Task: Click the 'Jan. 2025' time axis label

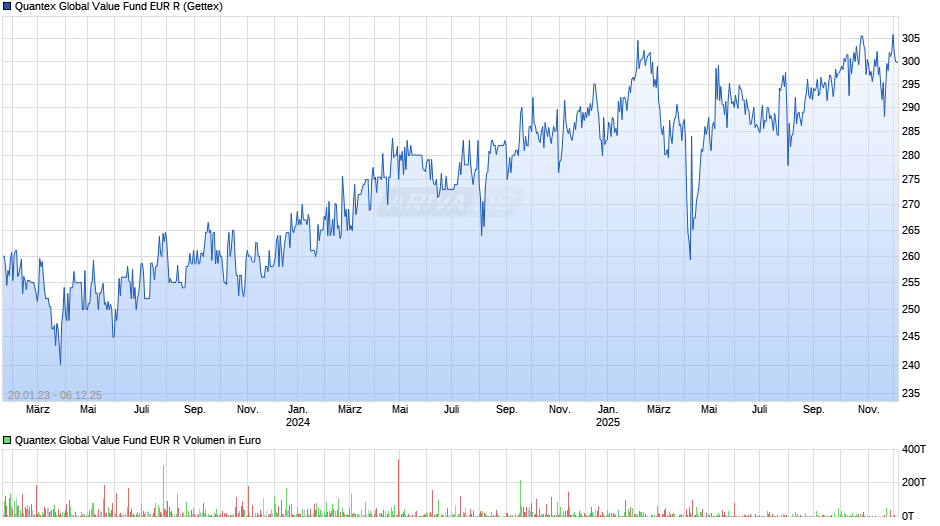Action: tap(607, 416)
